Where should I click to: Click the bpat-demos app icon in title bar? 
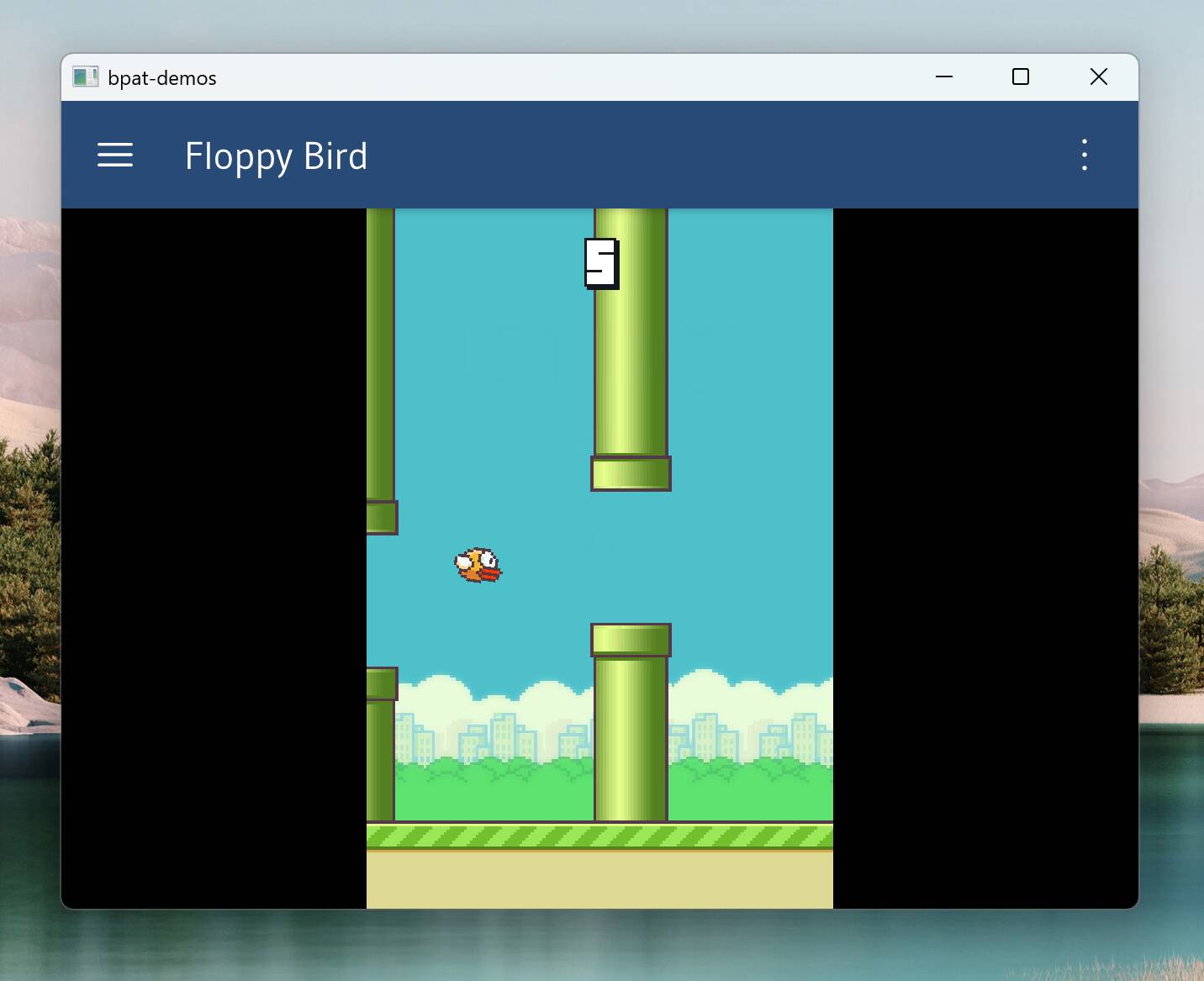(x=85, y=77)
